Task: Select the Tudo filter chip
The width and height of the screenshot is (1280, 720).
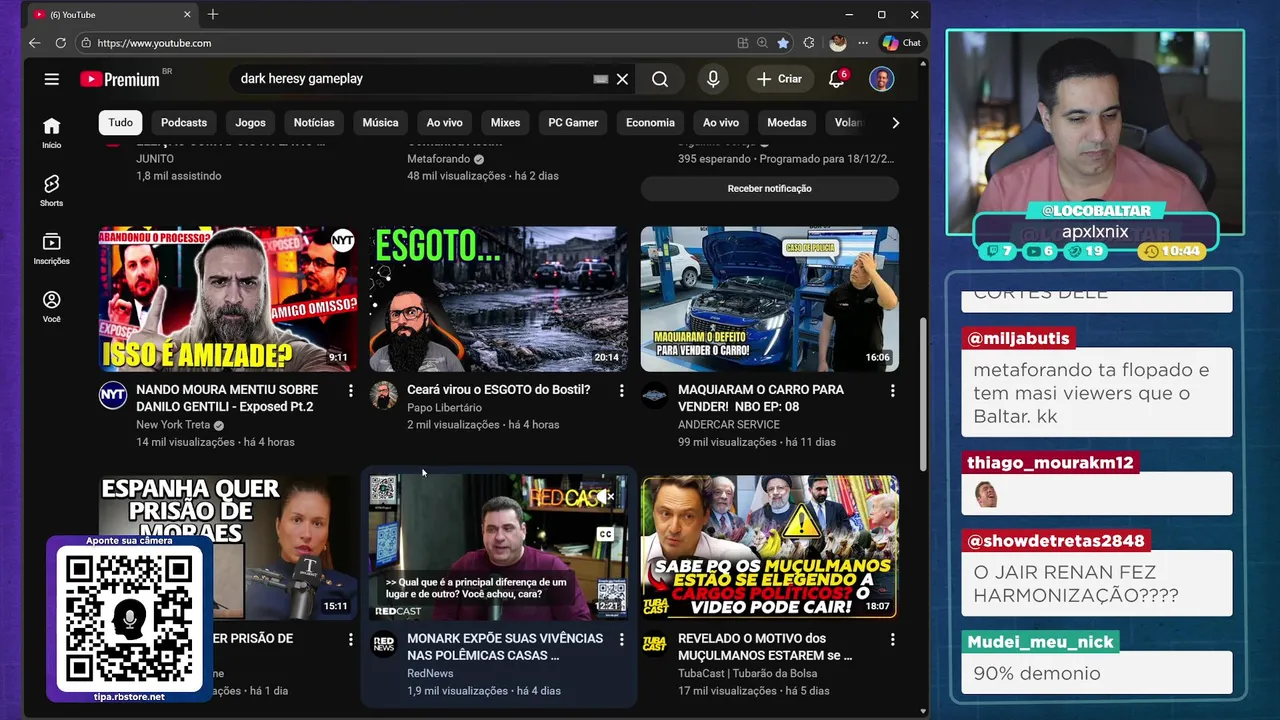Action: (x=120, y=122)
